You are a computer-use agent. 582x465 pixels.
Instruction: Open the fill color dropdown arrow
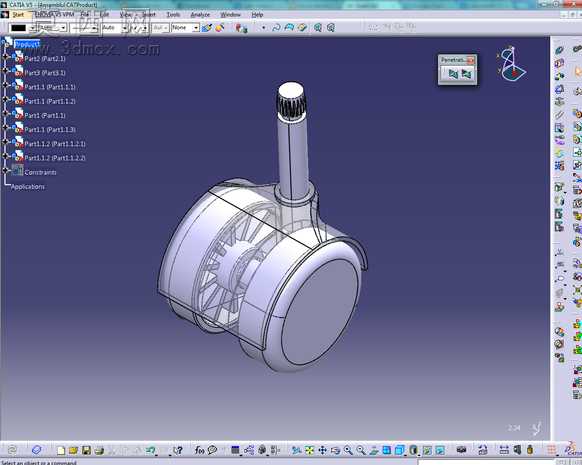32,28
